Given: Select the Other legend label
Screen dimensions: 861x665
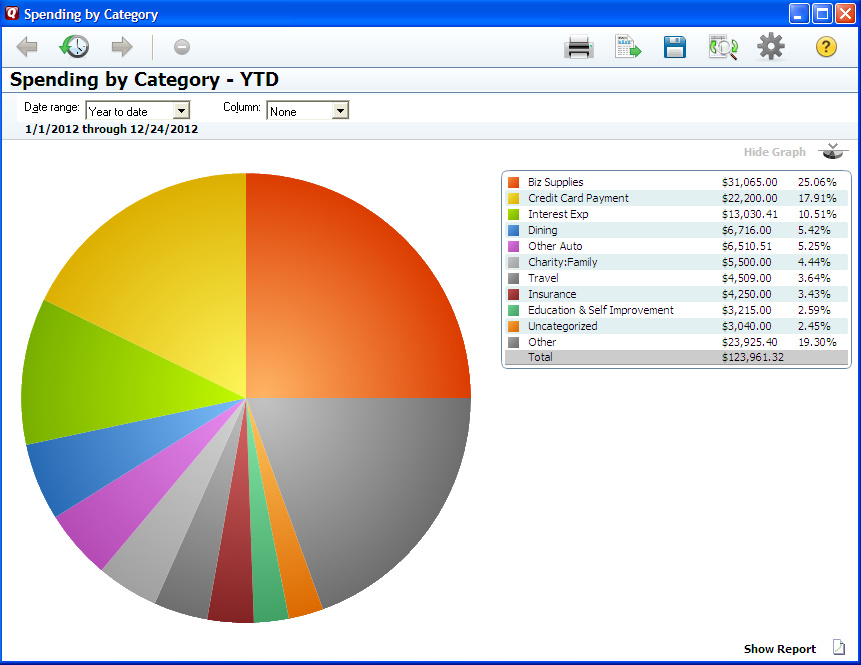Looking at the screenshot, I should tap(542, 342).
